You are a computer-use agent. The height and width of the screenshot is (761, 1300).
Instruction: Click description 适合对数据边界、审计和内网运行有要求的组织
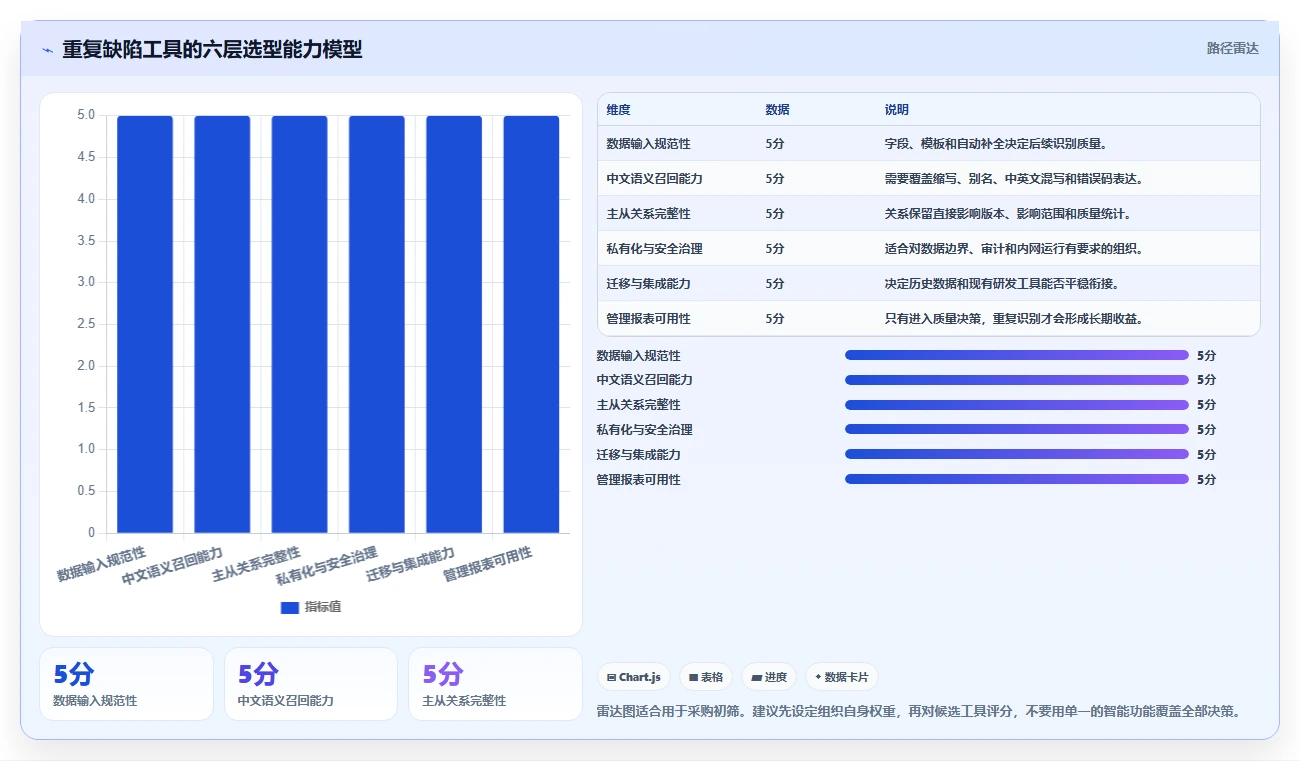tap(1013, 249)
